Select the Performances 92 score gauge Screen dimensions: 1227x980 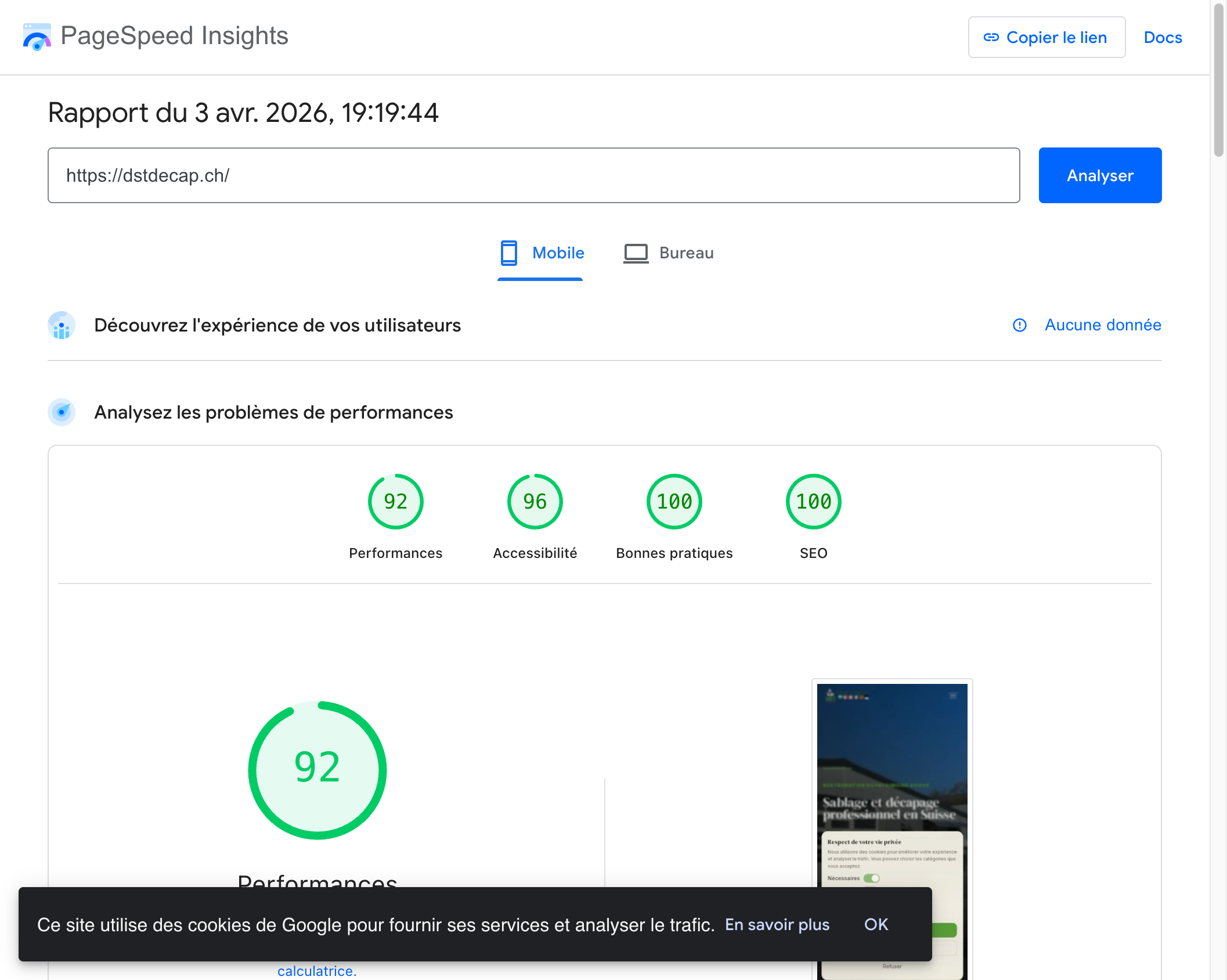click(x=396, y=502)
